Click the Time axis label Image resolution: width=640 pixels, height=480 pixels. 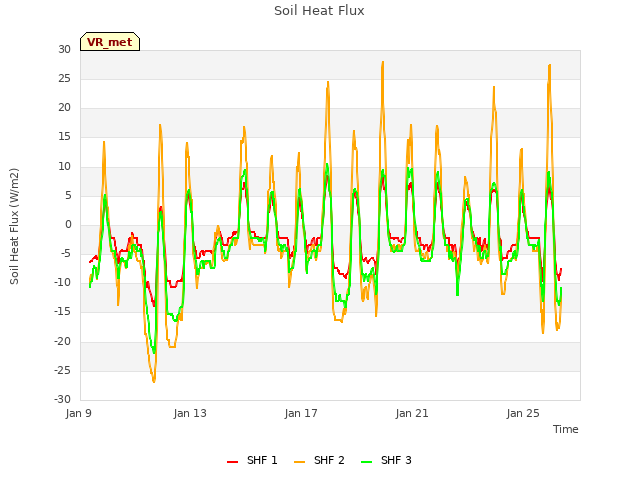click(566, 429)
